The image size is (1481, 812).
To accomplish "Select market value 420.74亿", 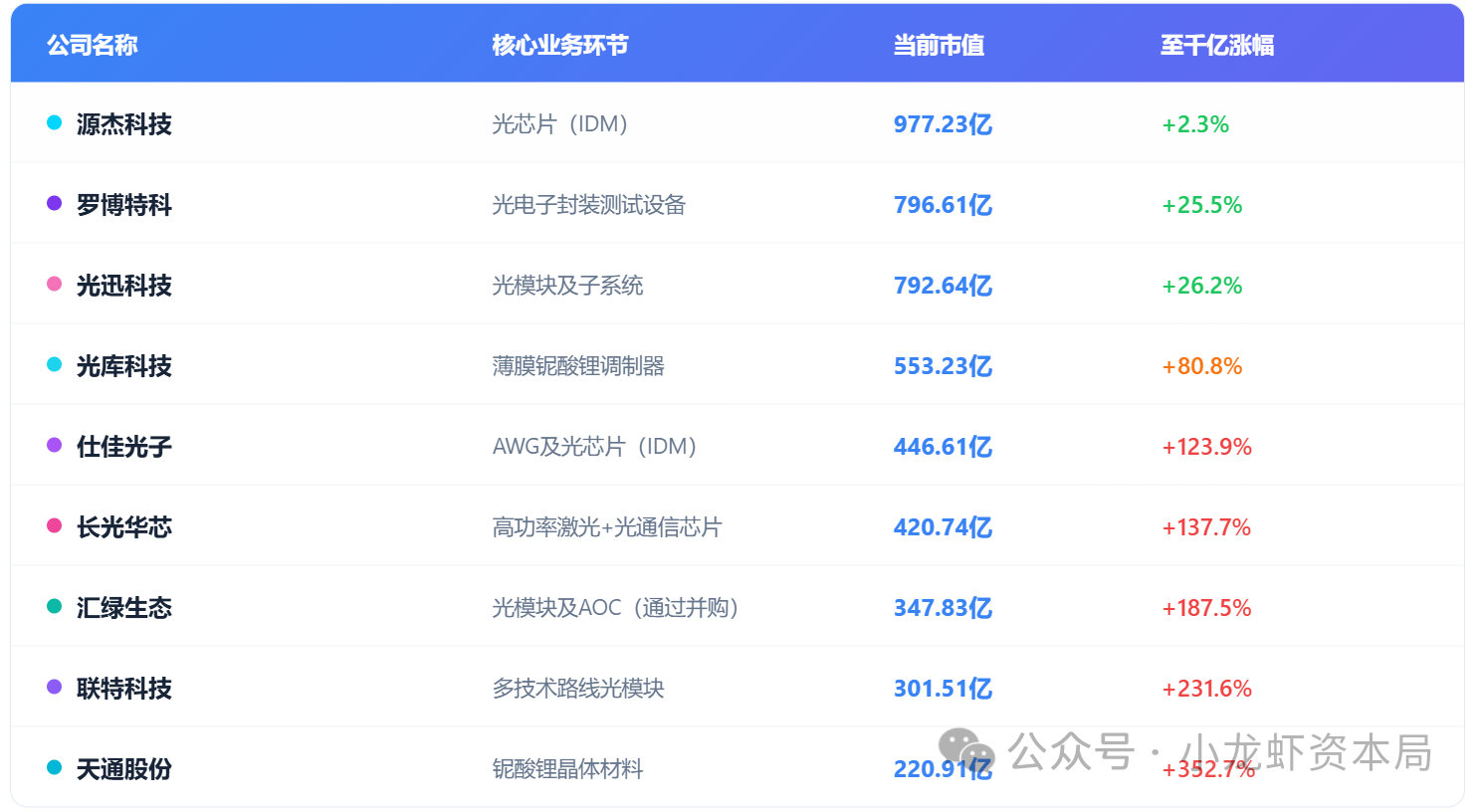I will (943, 527).
